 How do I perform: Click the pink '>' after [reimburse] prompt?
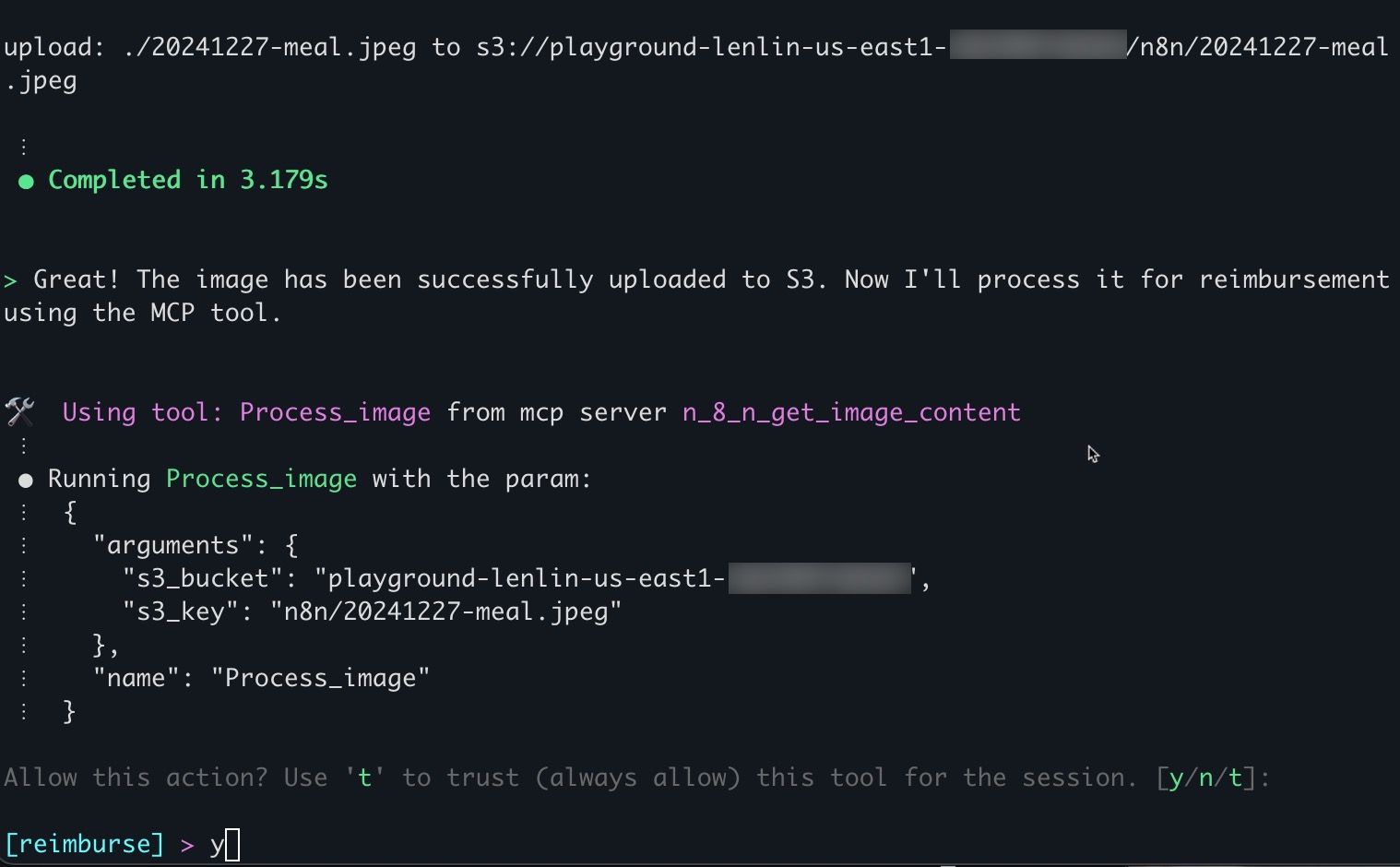(187, 845)
